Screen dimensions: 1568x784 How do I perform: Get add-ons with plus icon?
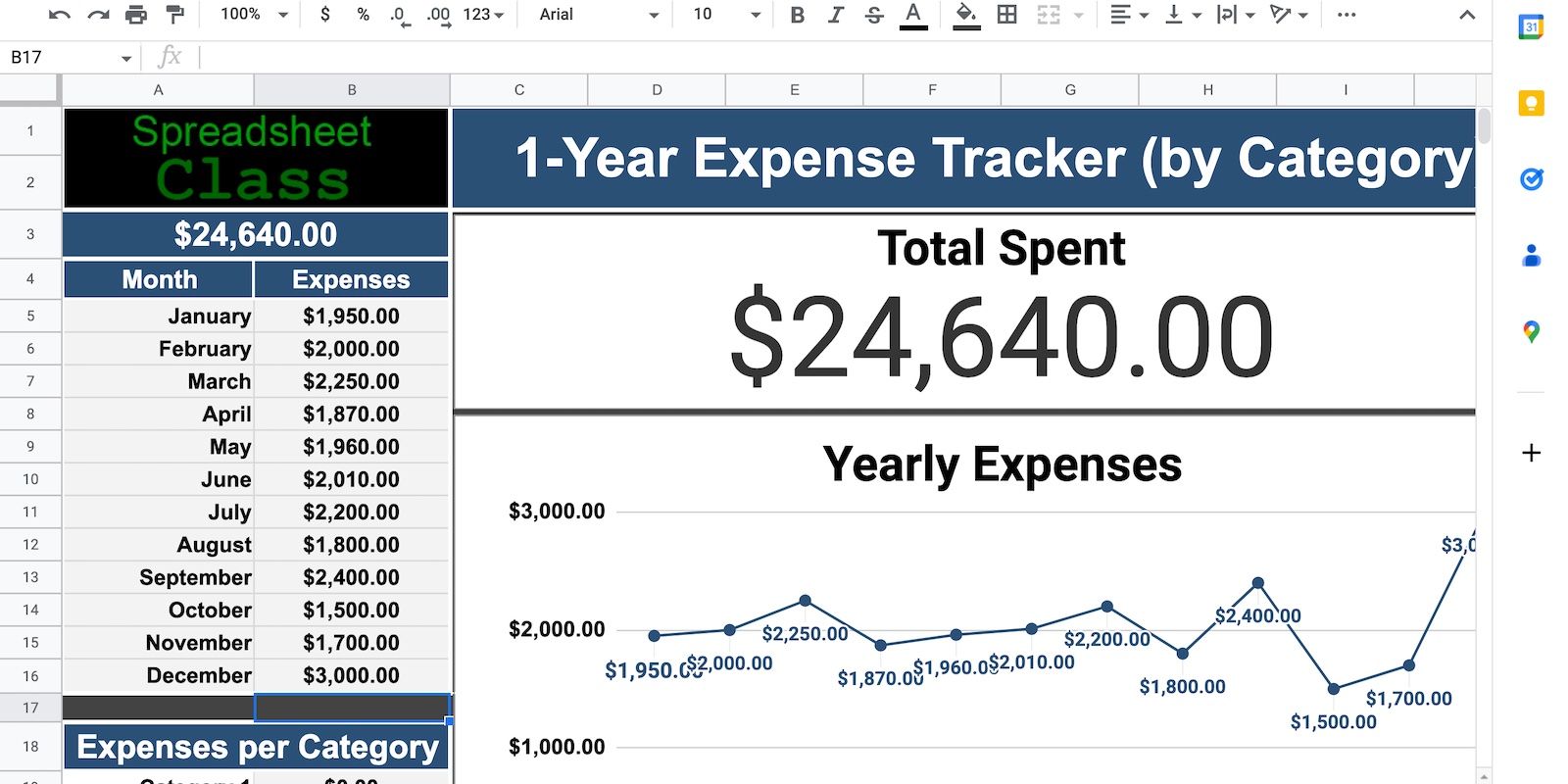[x=1531, y=453]
